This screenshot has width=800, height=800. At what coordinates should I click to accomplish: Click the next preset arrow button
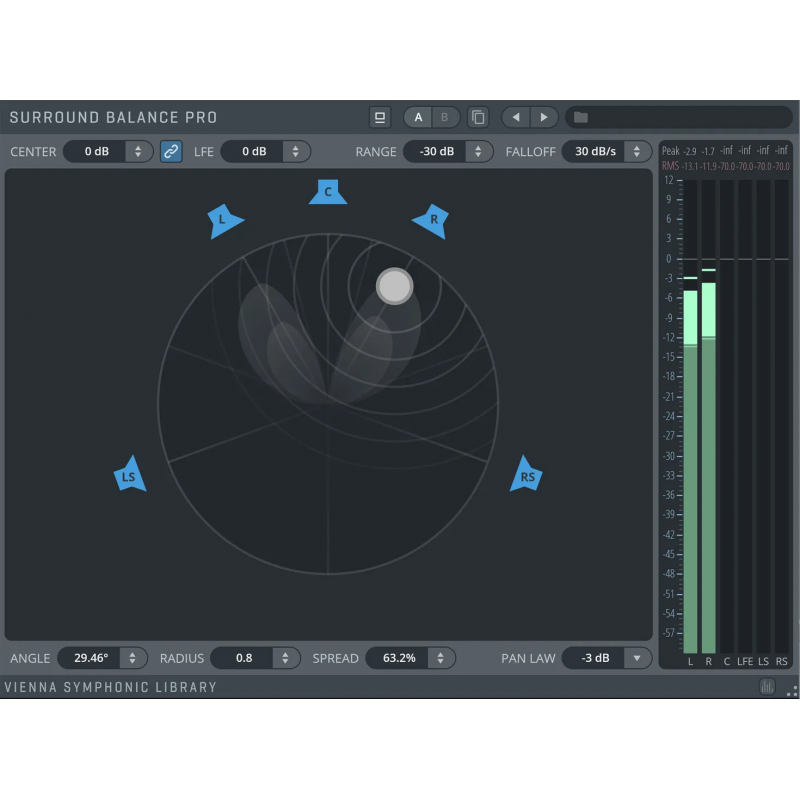click(544, 117)
